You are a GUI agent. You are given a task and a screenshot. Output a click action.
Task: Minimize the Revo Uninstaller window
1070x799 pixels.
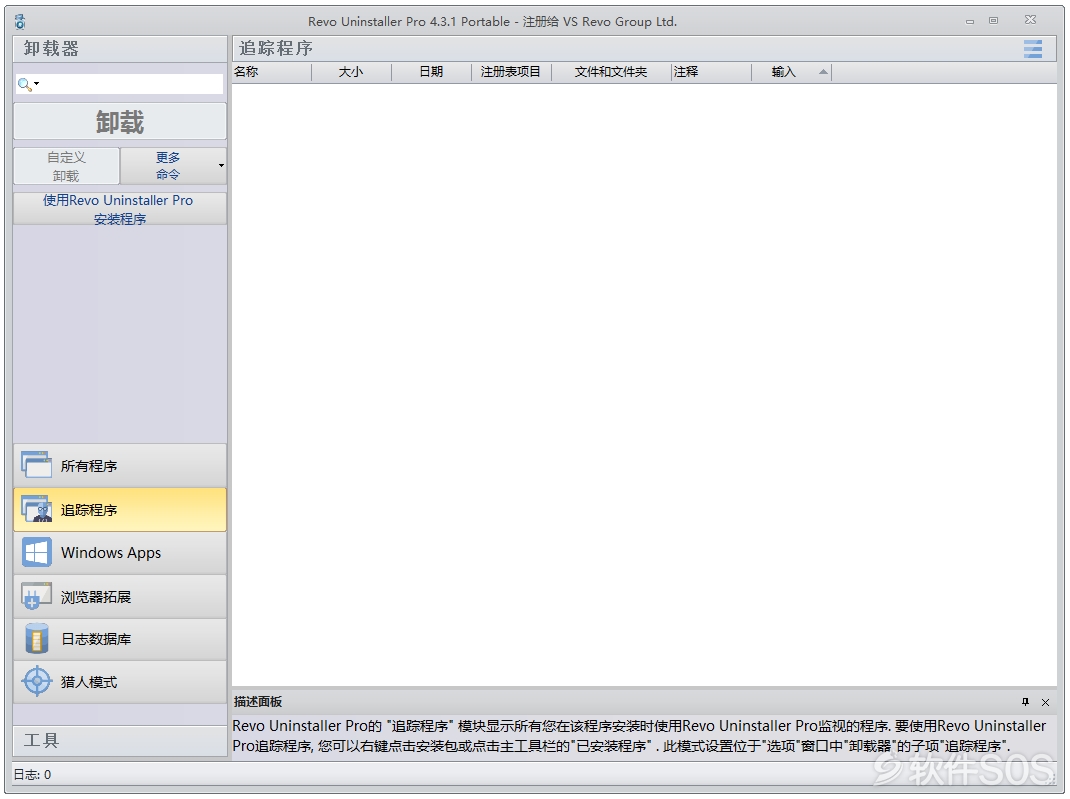click(x=970, y=21)
